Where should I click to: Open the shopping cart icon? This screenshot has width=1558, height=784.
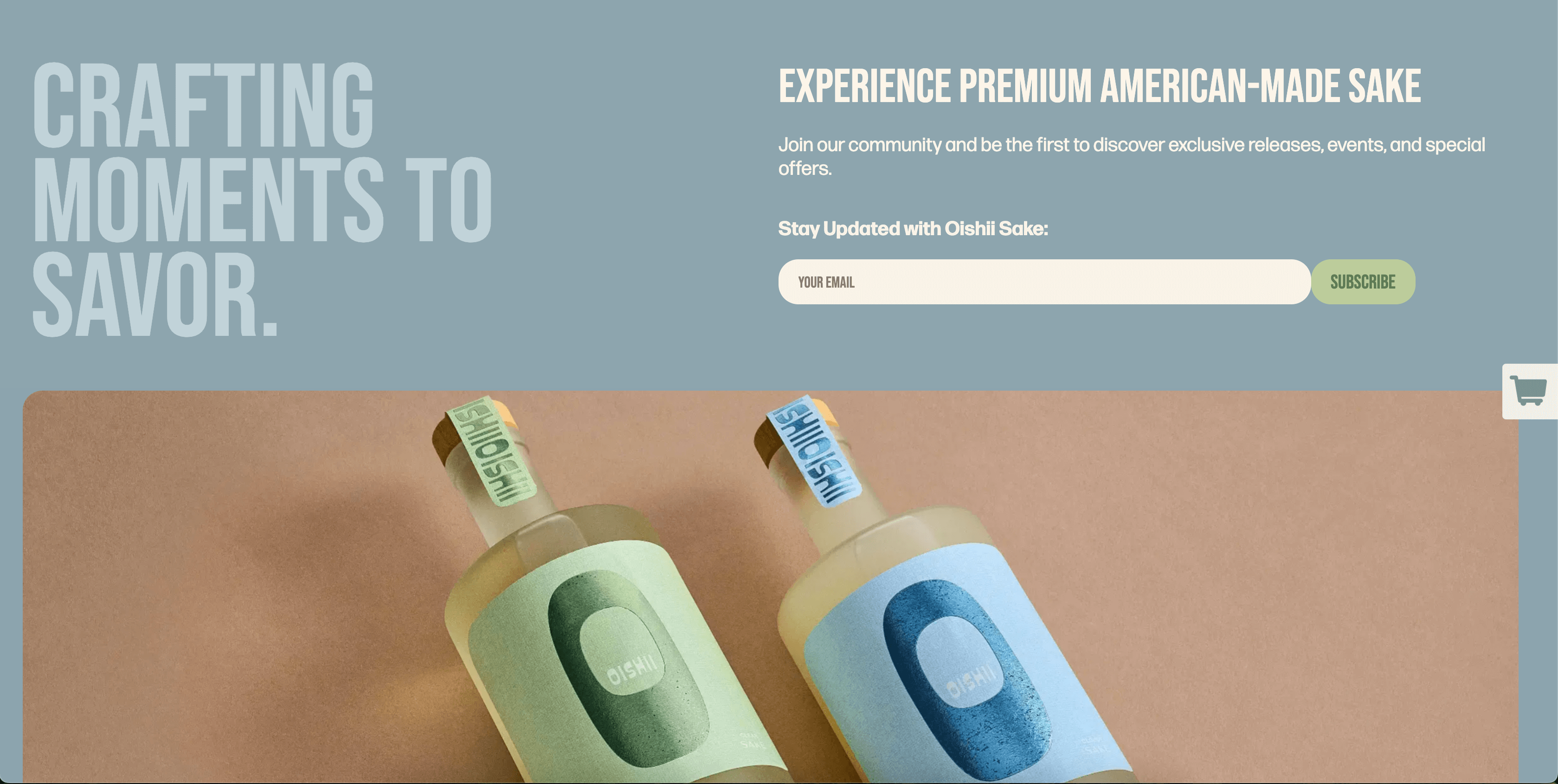(x=1528, y=391)
